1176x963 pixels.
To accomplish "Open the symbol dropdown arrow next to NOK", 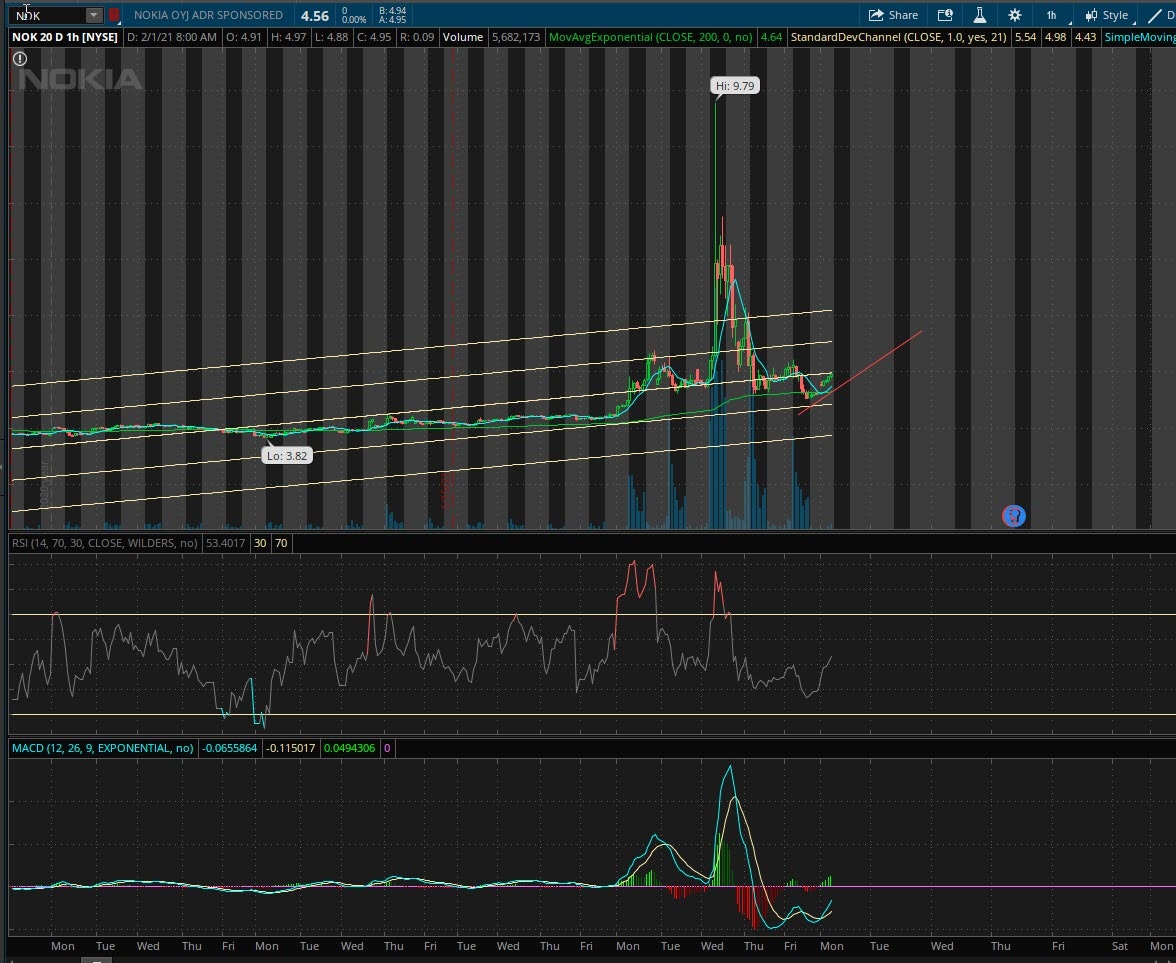I will pos(93,15).
